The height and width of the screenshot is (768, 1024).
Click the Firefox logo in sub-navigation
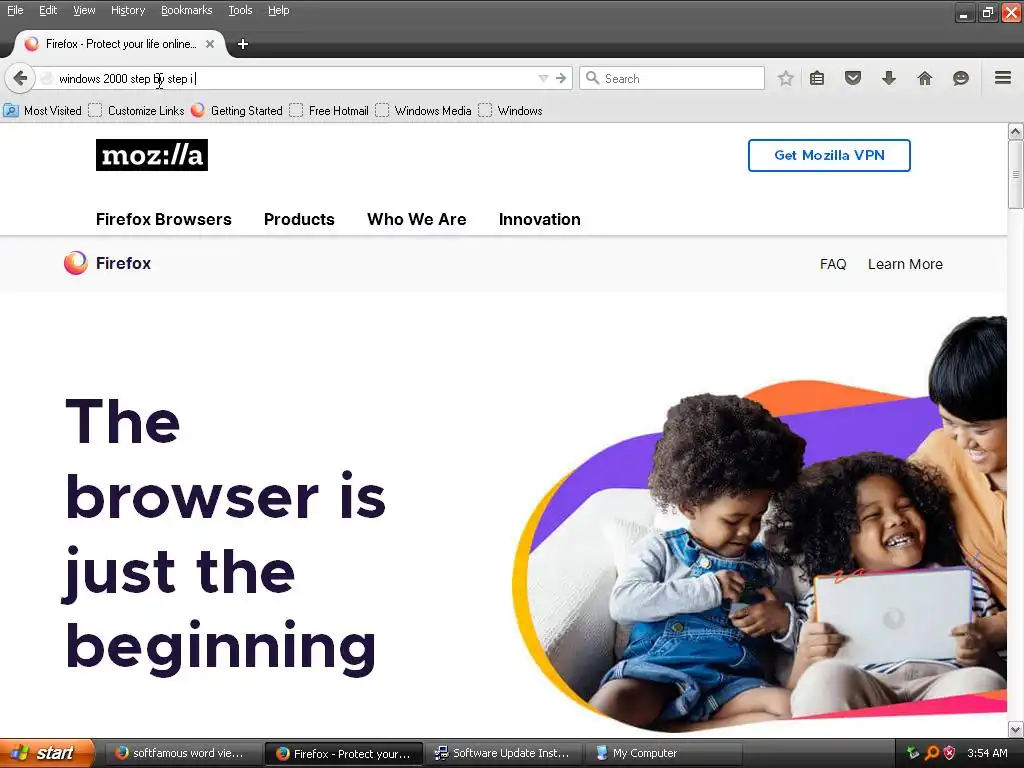click(x=107, y=263)
